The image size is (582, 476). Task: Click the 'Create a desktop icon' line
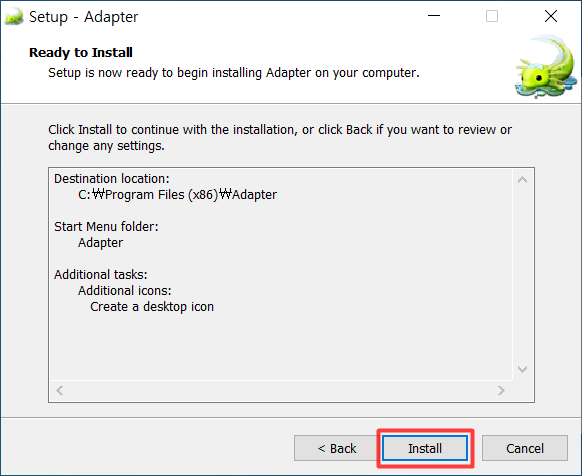coord(152,307)
